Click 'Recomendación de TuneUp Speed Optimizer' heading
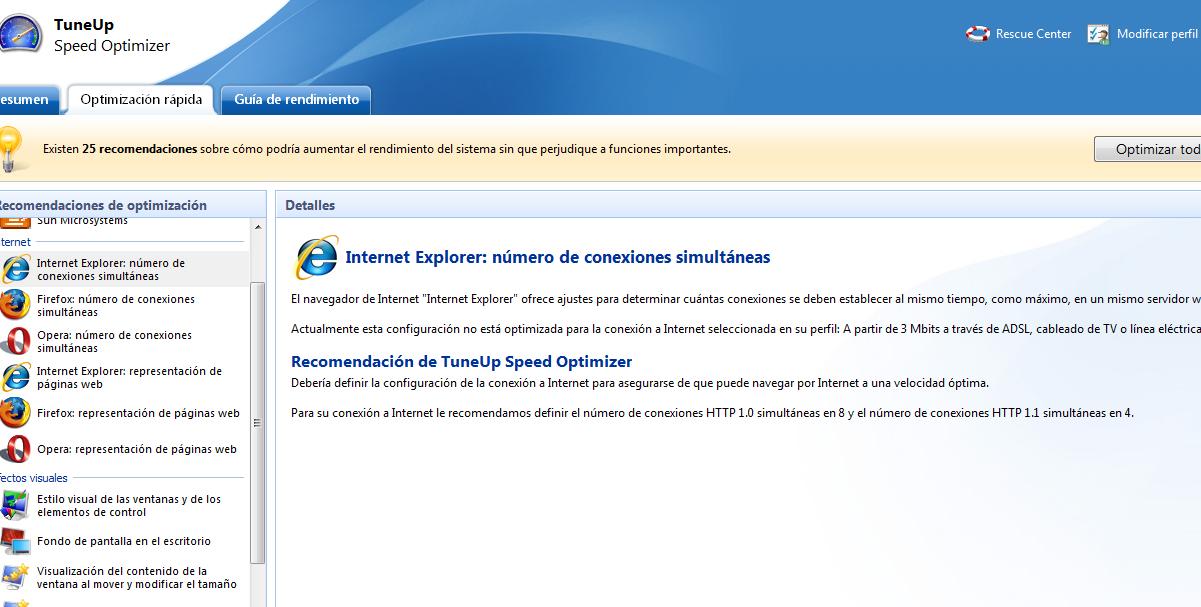This screenshot has width=1201, height=607. point(462,361)
